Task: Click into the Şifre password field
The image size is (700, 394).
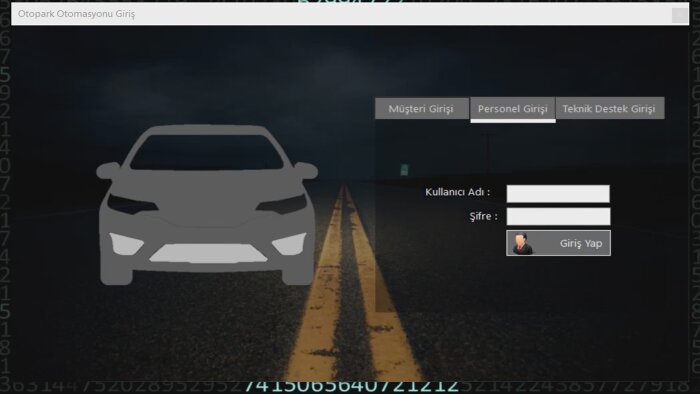Action: (558, 216)
